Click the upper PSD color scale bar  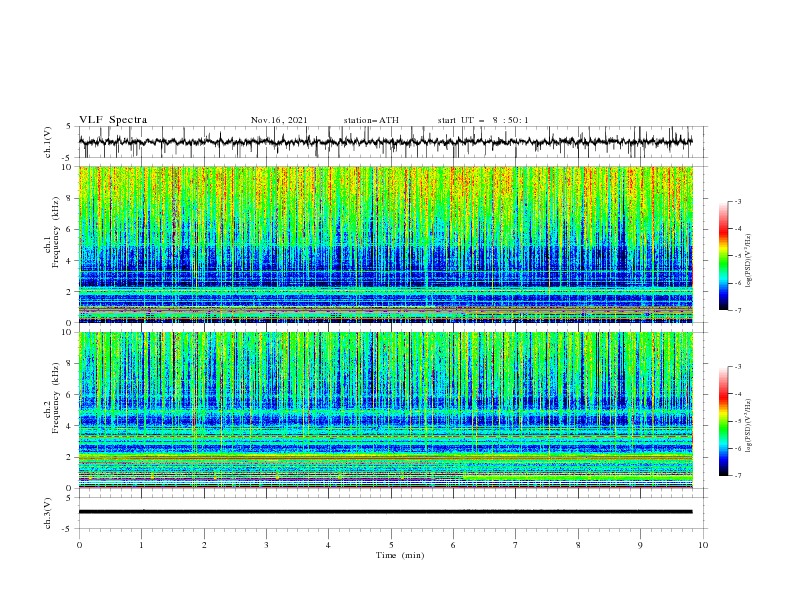pyautogui.click(x=723, y=256)
